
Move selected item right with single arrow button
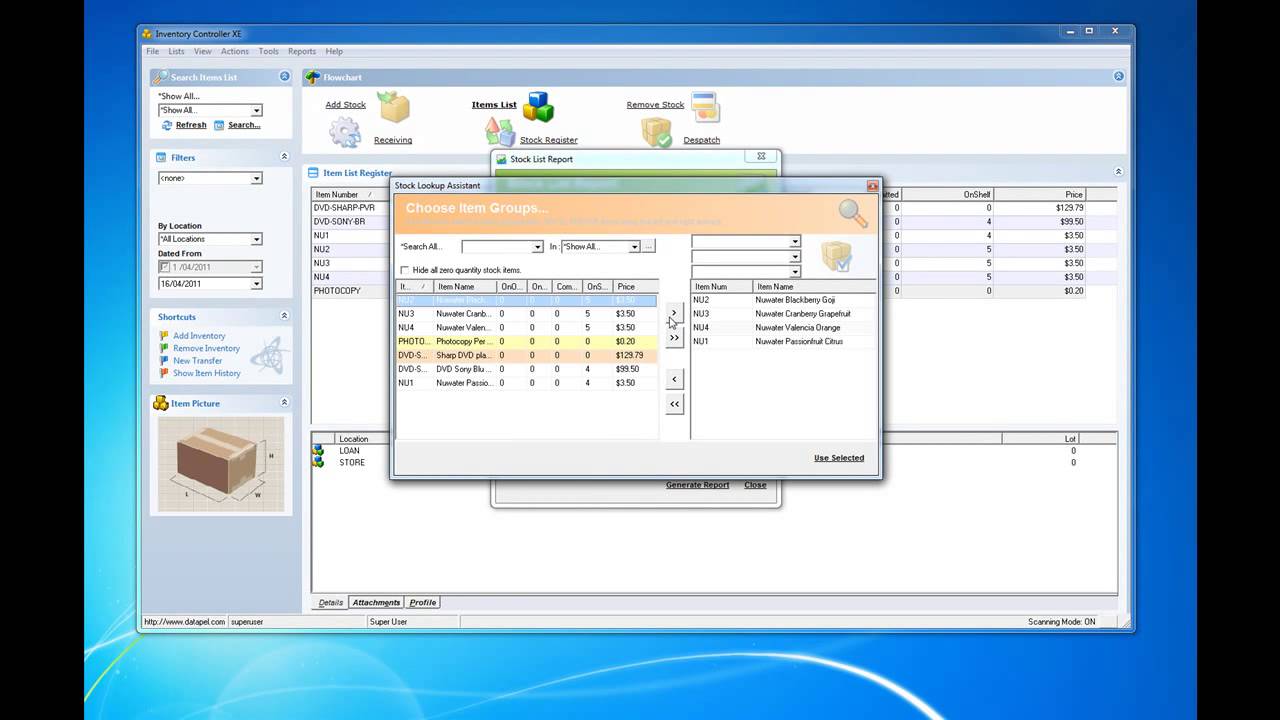674,314
